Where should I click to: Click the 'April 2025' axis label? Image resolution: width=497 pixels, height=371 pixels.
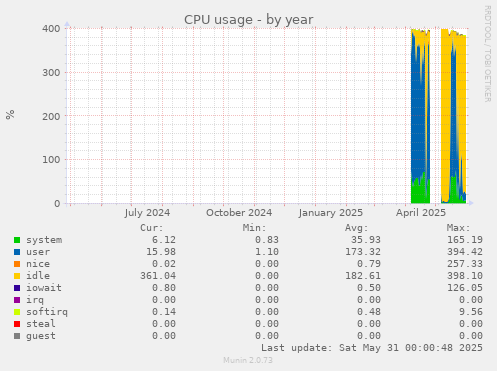point(421,213)
